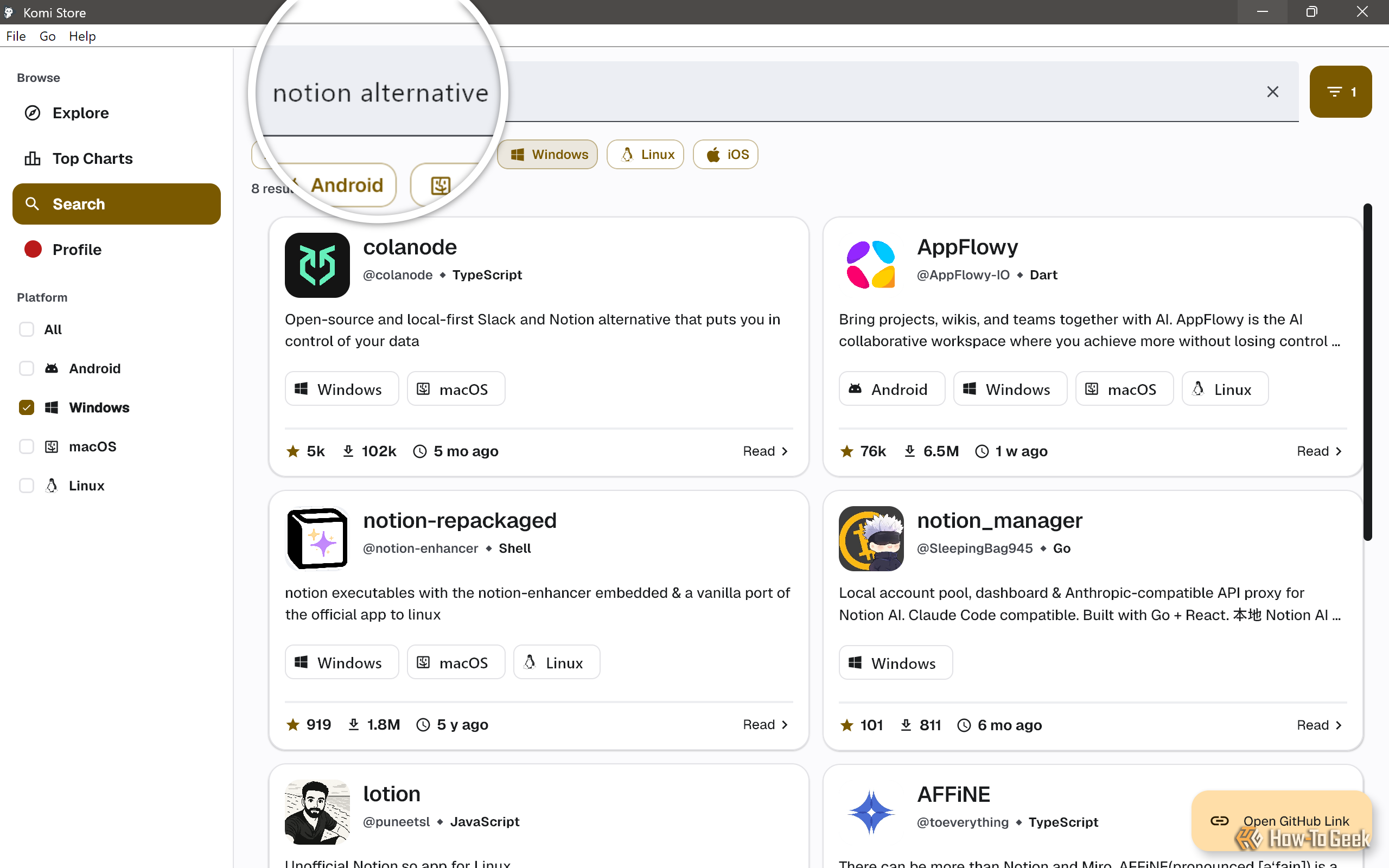Viewport: 1389px width, 868px height.
Task: Open the notion_manager avatar logo
Action: click(x=871, y=539)
